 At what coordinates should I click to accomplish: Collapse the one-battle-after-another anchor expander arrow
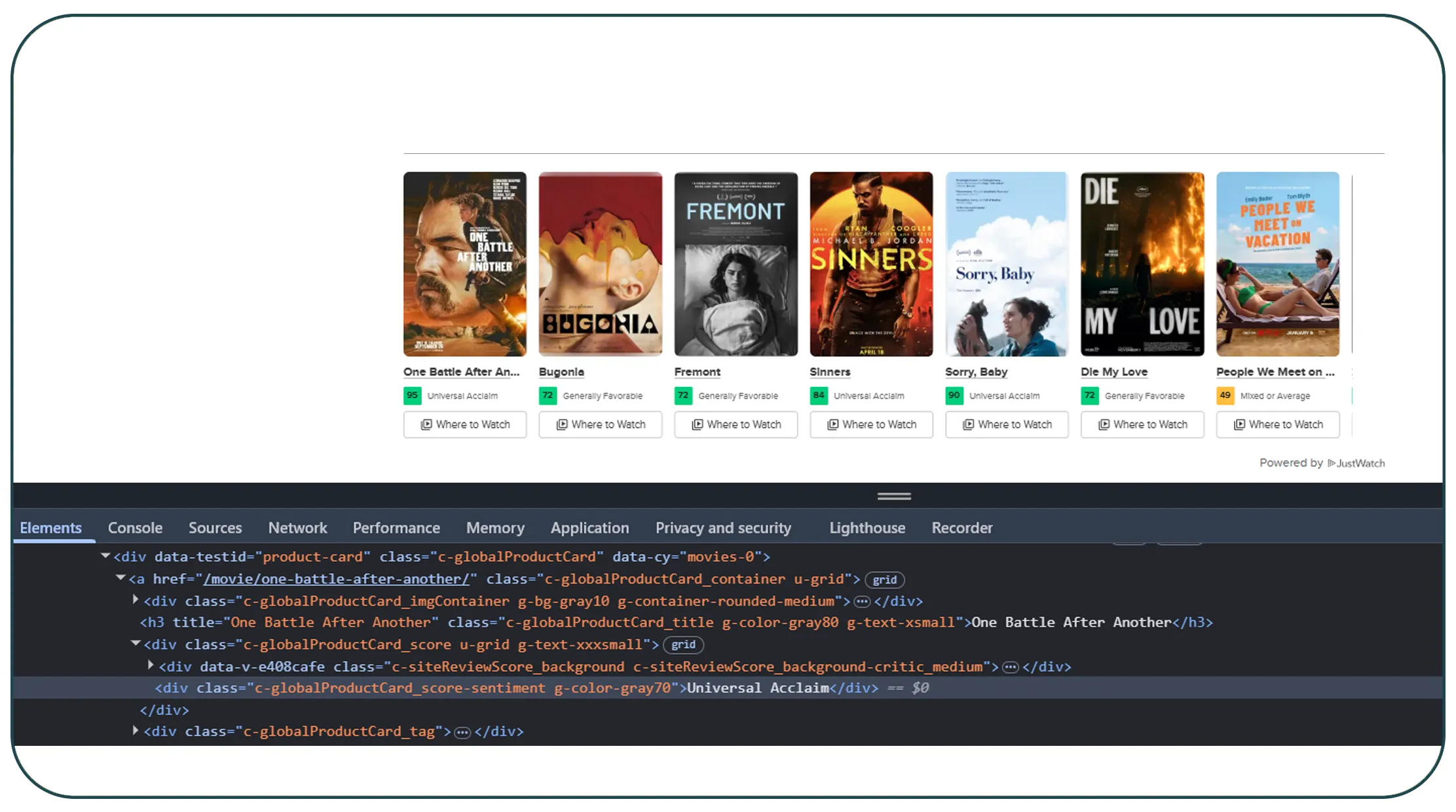120,578
